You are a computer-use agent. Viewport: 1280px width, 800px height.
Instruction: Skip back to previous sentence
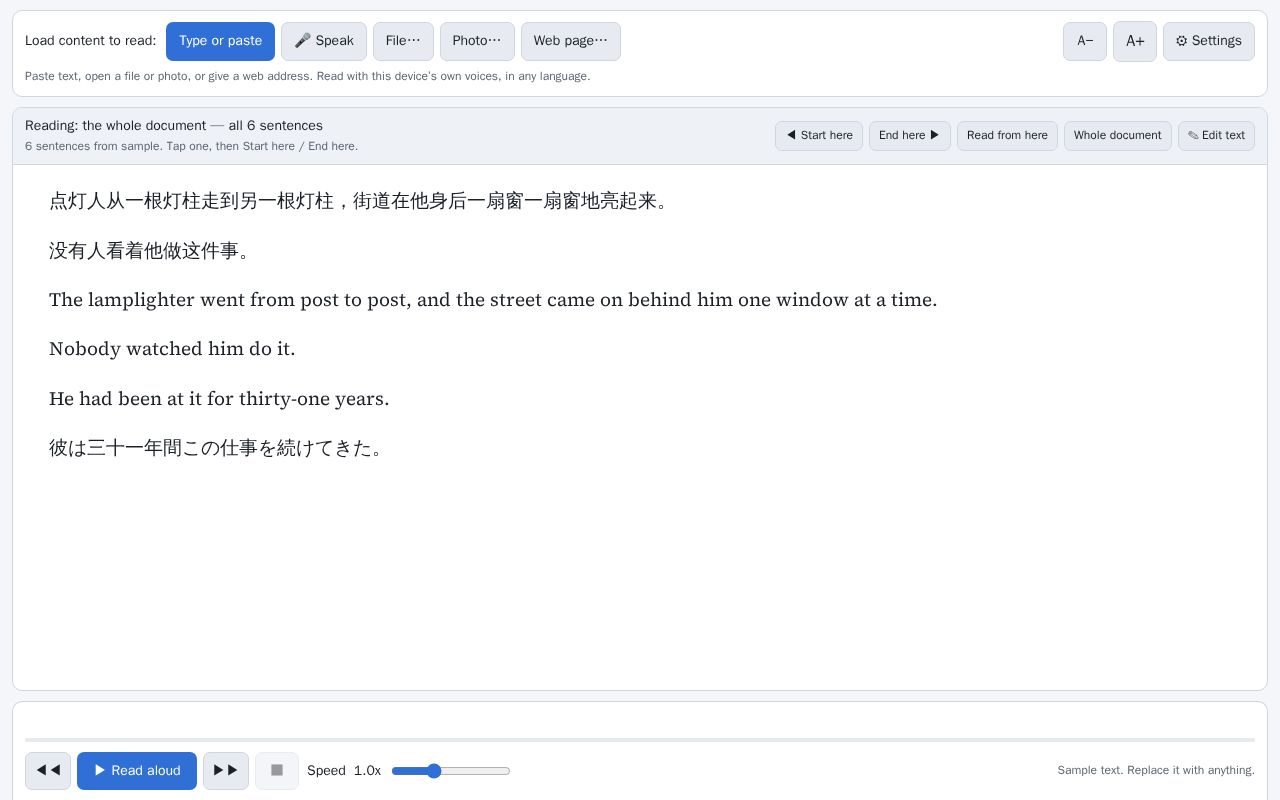pyautogui.click(x=48, y=771)
